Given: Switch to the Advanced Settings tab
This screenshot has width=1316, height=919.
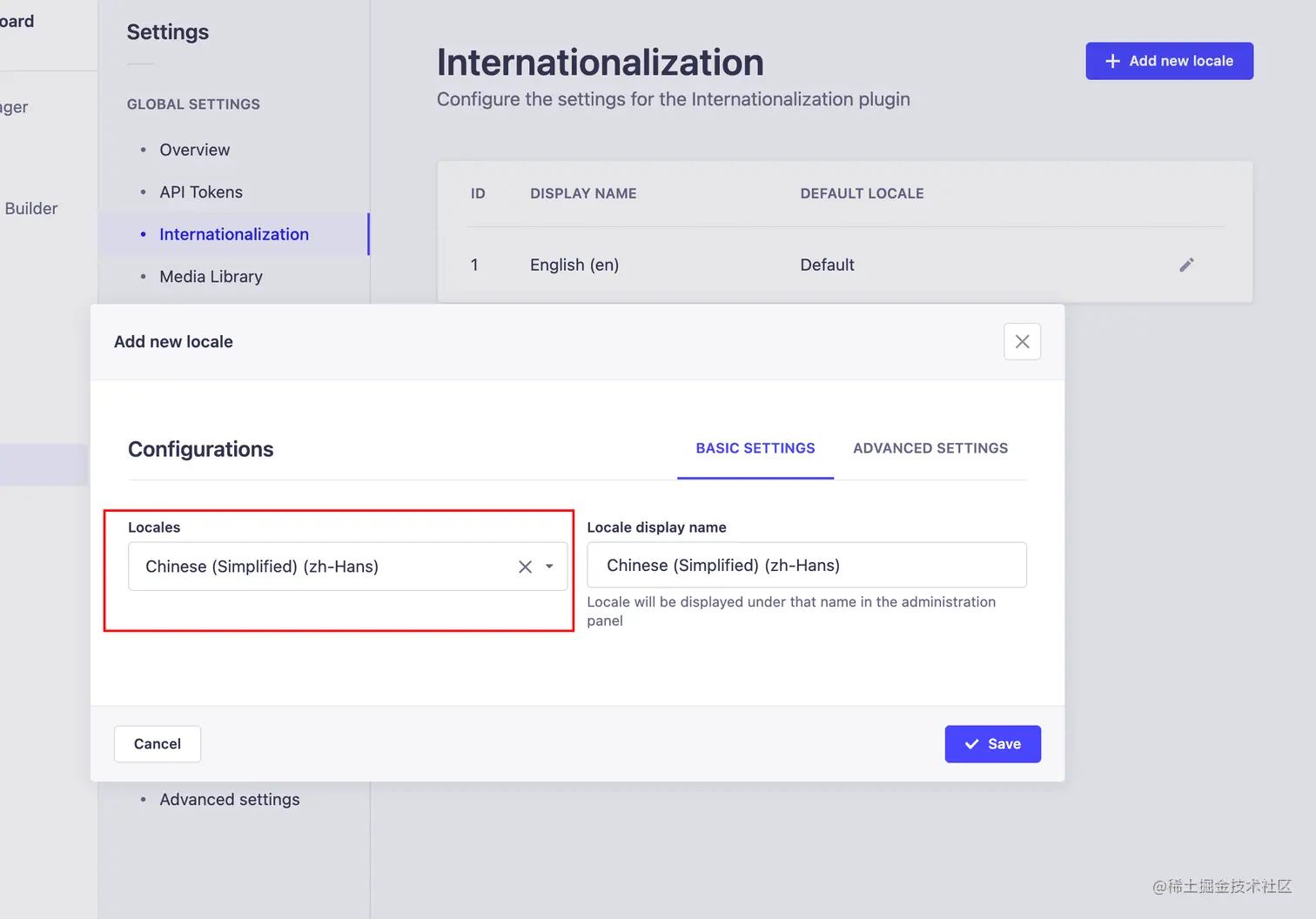Looking at the screenshot, I should point(930,448).
